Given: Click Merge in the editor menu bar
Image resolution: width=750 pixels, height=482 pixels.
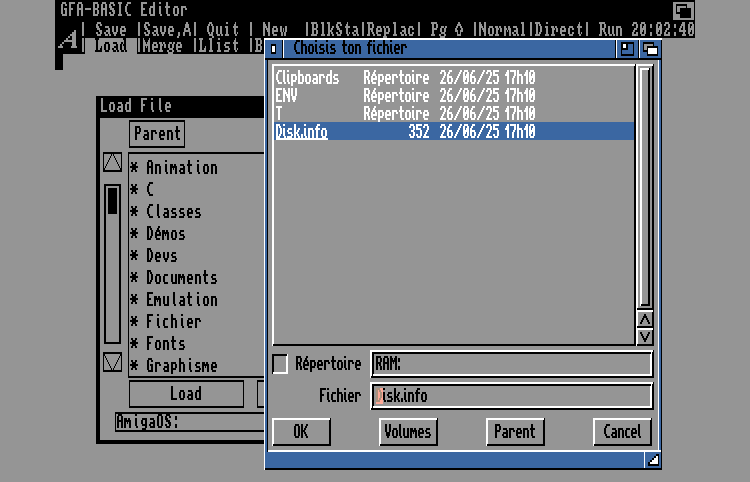Looking at the screenshot, I should pyautogui.click(x=162, y=46).
